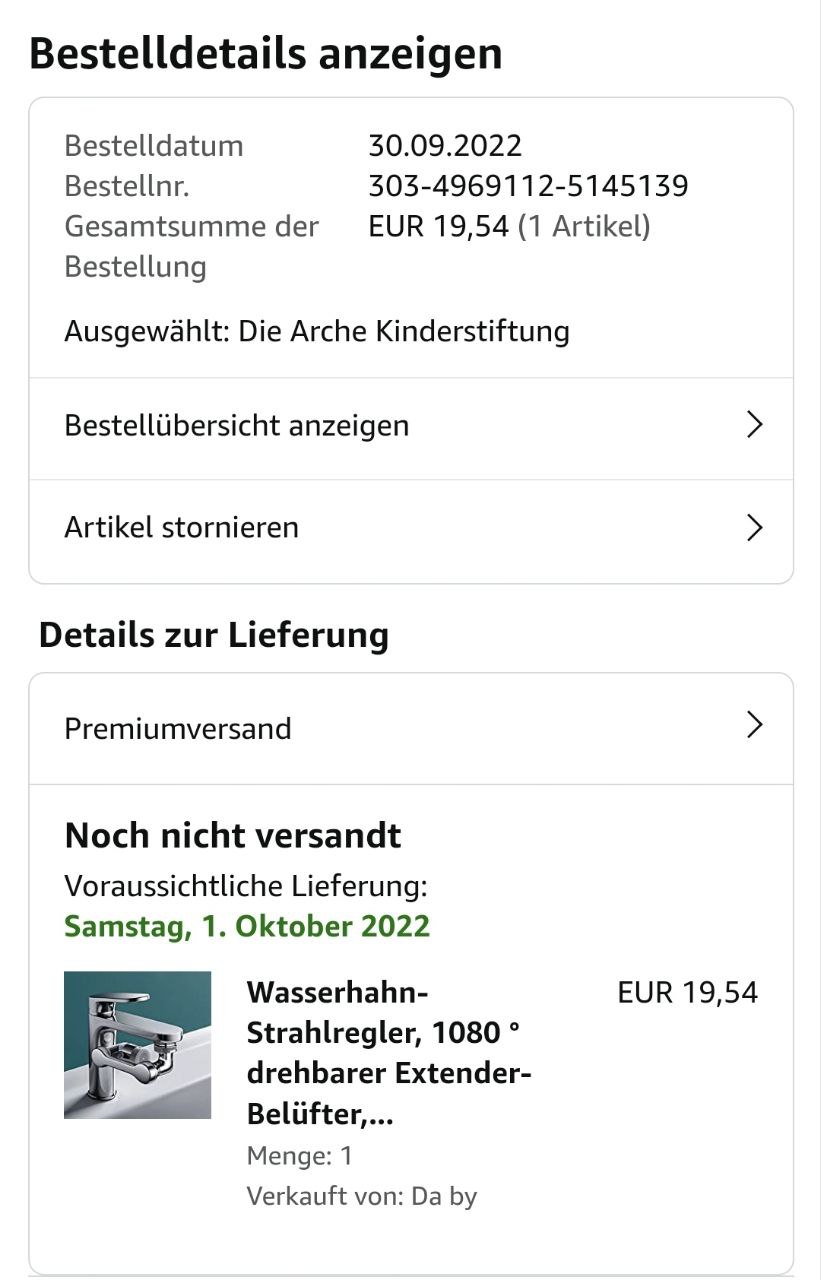The width and height of the screenshot is (821, 1280).
Task: Click the green delivery date Samstag, 1. Oktober 2022
Action: [x=247, y=927]
